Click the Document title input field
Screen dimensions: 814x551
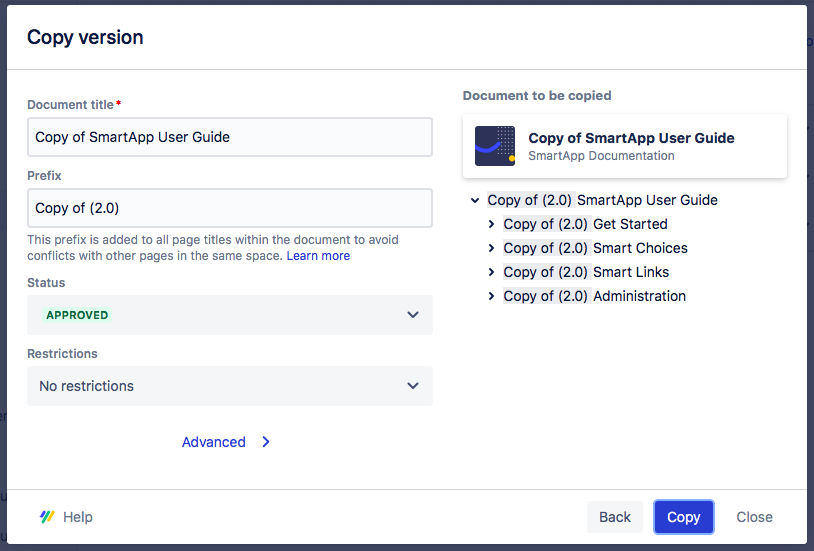pyautogui.click(x=229, y=137)
